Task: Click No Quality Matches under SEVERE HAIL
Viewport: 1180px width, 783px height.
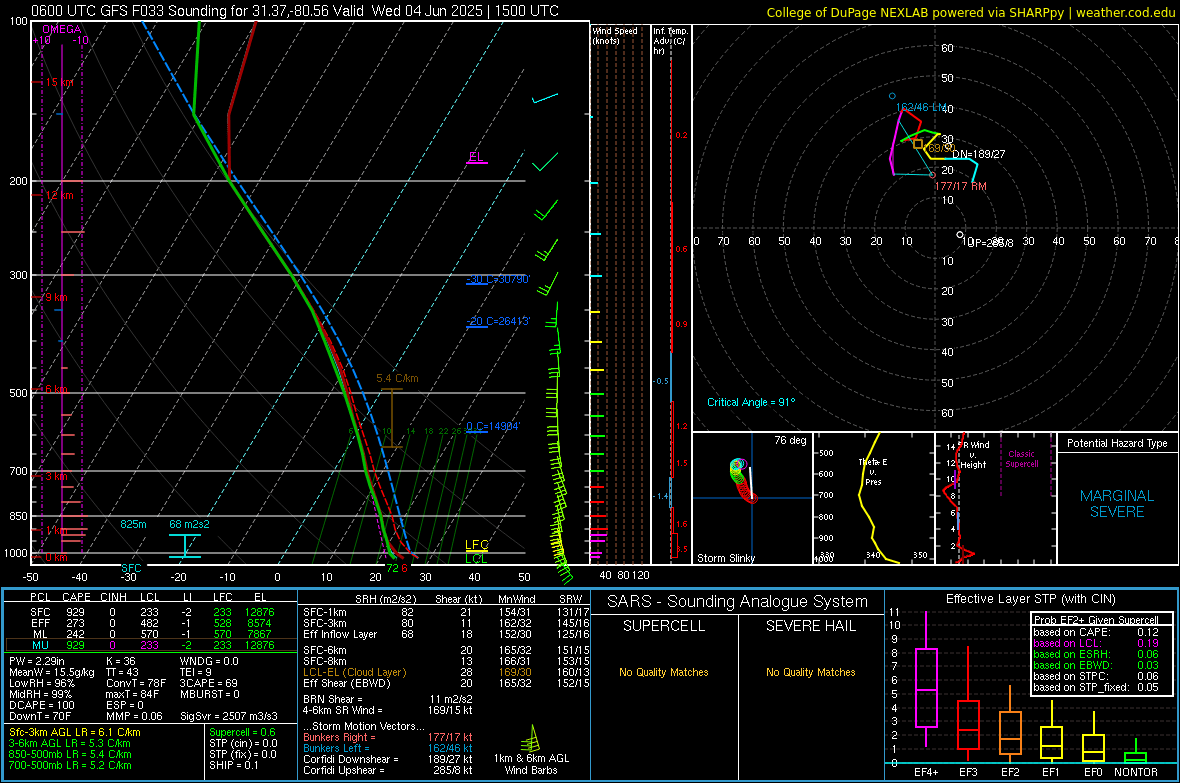Action: point(810,672)
